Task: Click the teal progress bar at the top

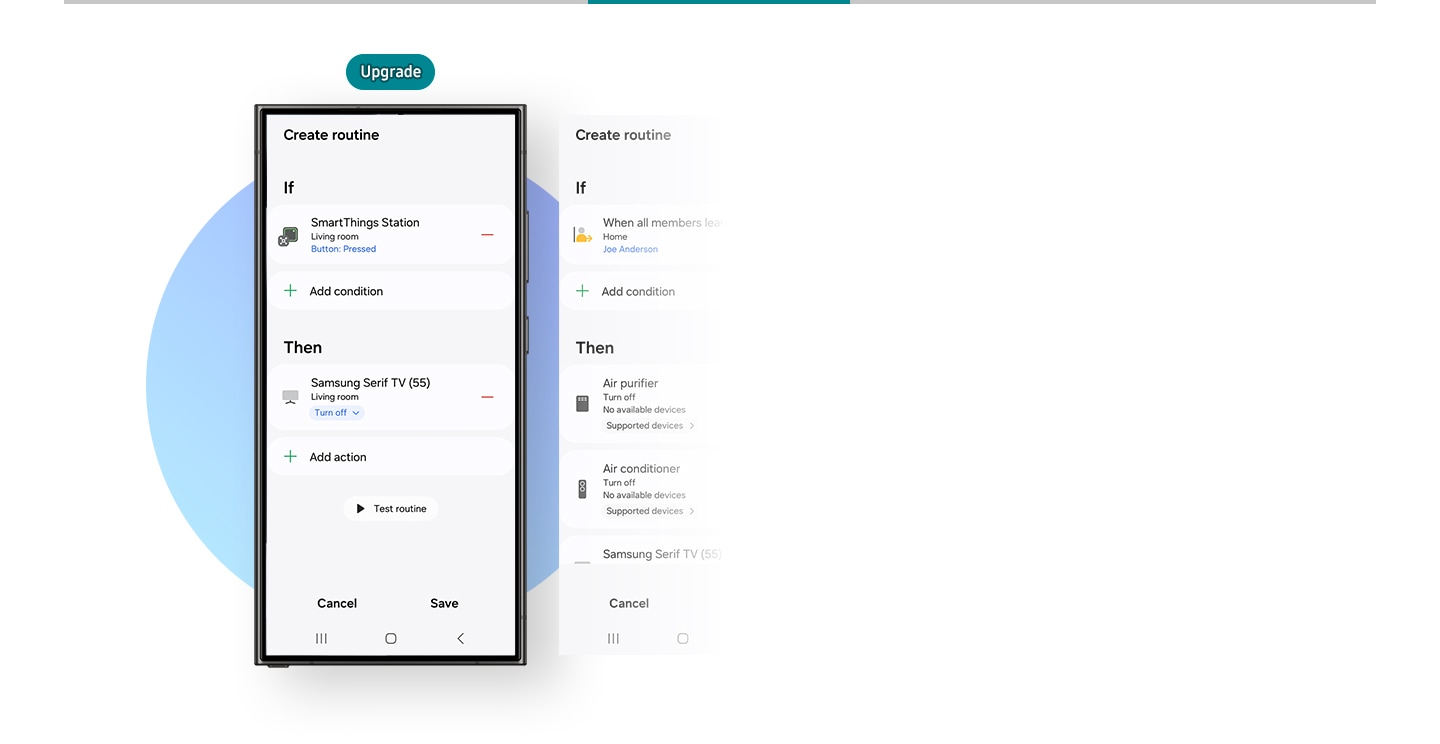Action: click(x=718, y=2)
